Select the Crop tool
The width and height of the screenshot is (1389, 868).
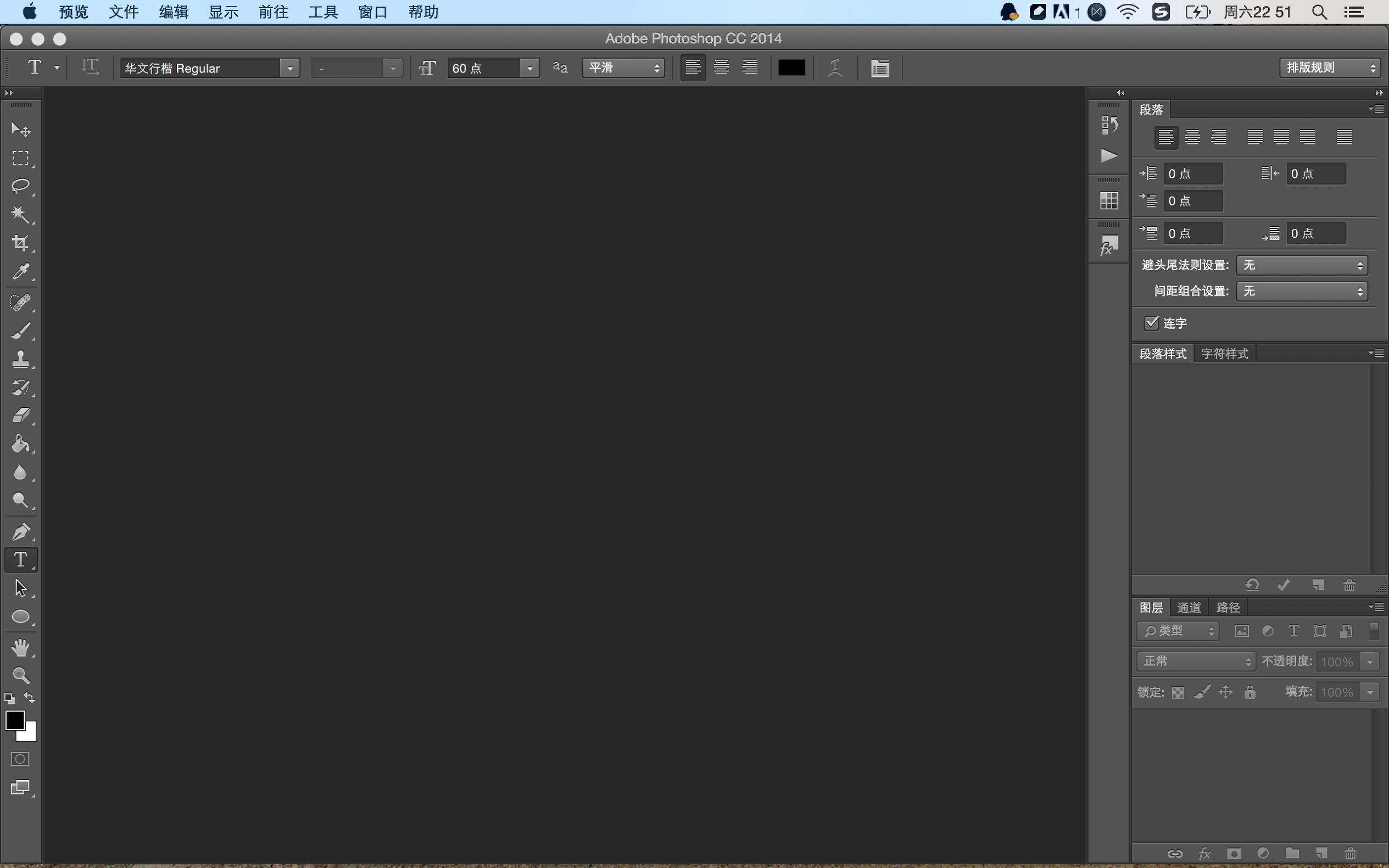click(21, 243)
